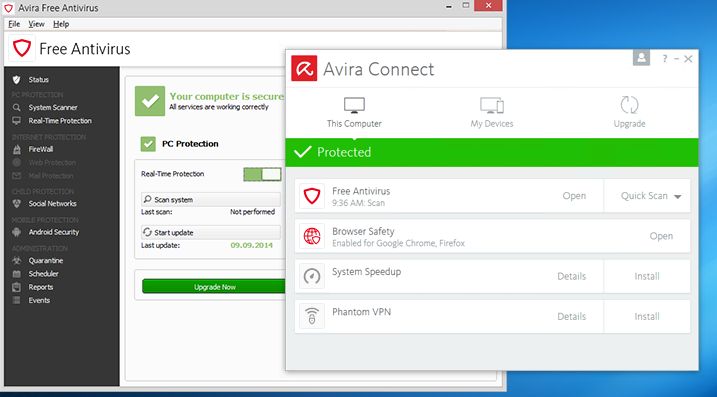Image resolution: width=717 pixels, height=397 pixels.
Task: Click the Events list icon
Action: (x=16, y=300)
